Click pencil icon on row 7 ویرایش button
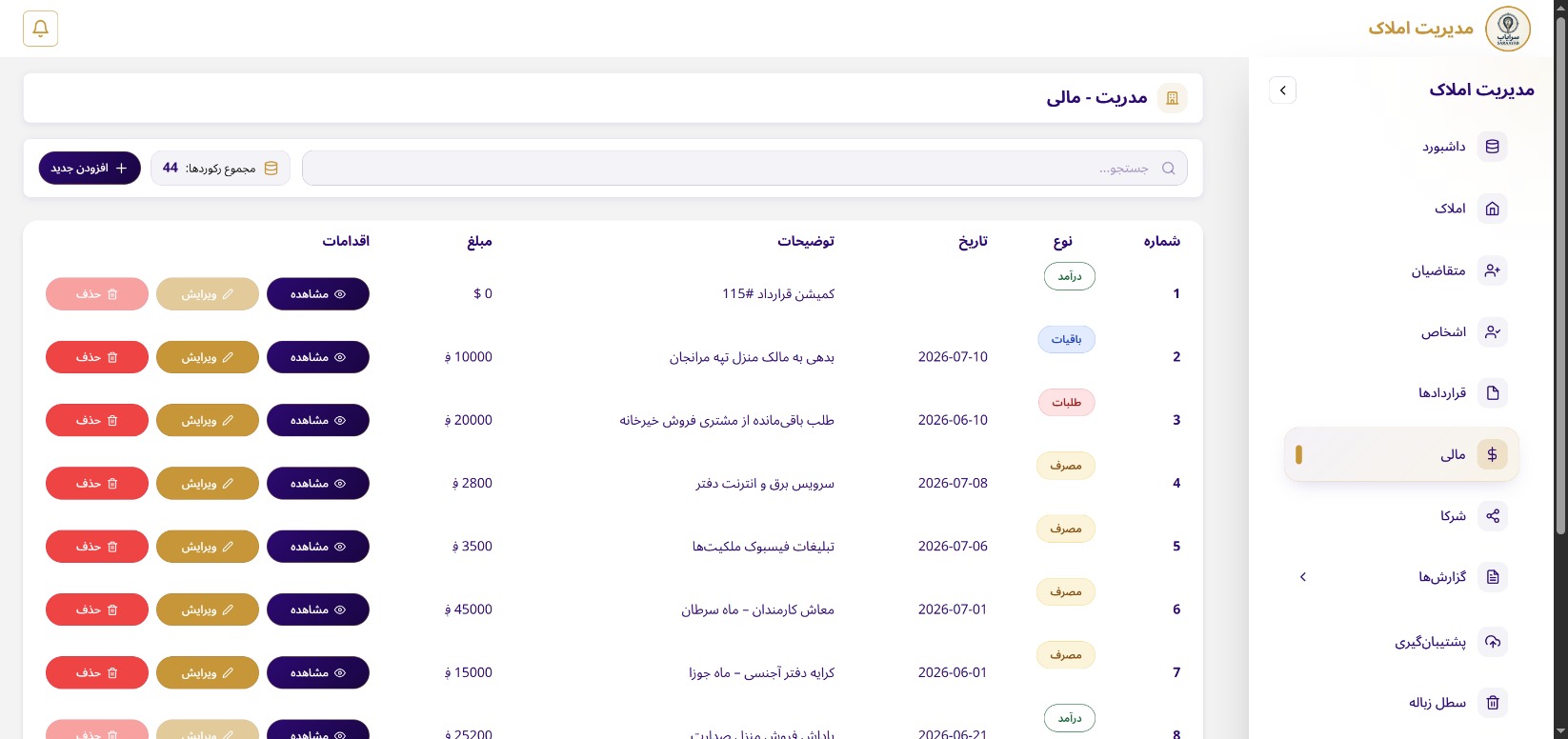Viewport: 1568px width, 739px height. (228, 672)
